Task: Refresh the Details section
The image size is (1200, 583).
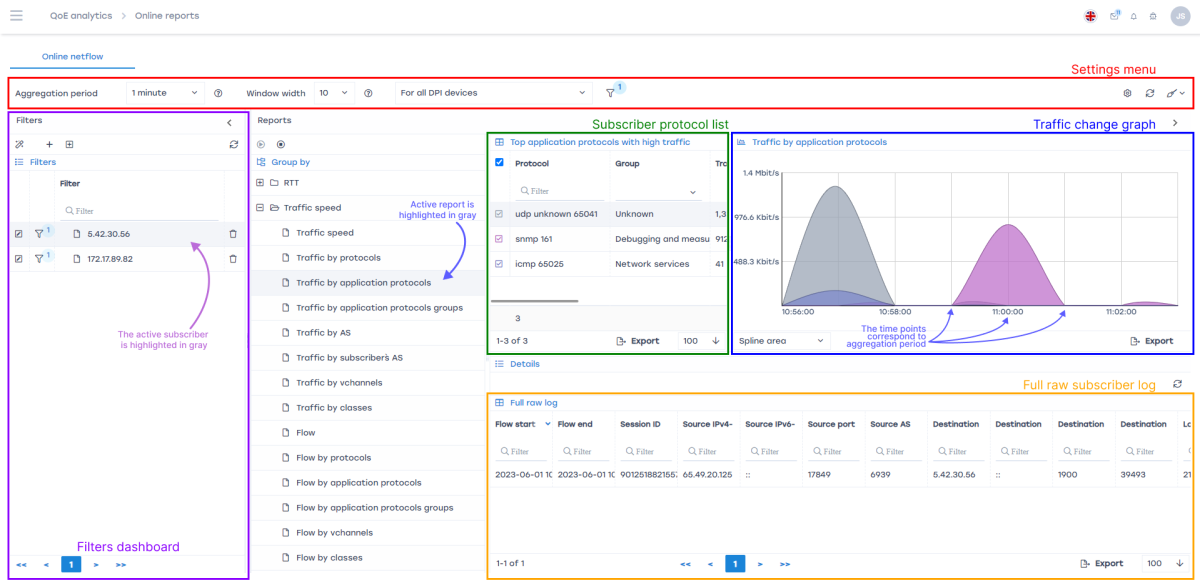Action: [x=1177, y=384]
